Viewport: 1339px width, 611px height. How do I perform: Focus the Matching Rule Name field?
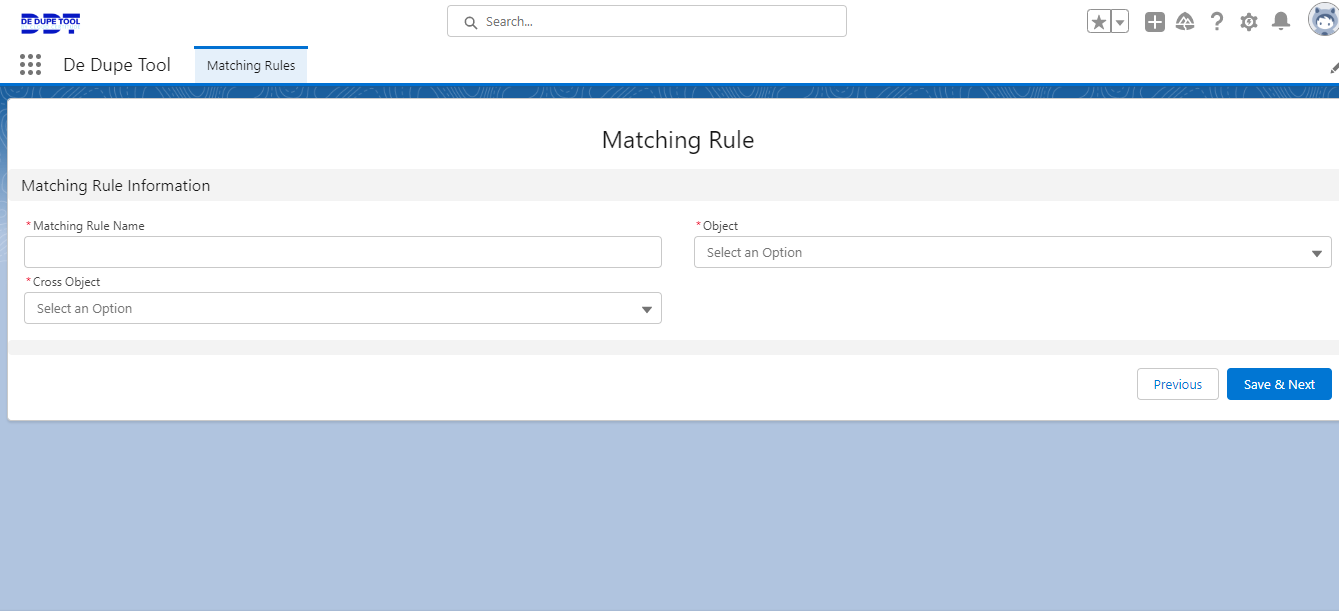(x=342, y=252)
